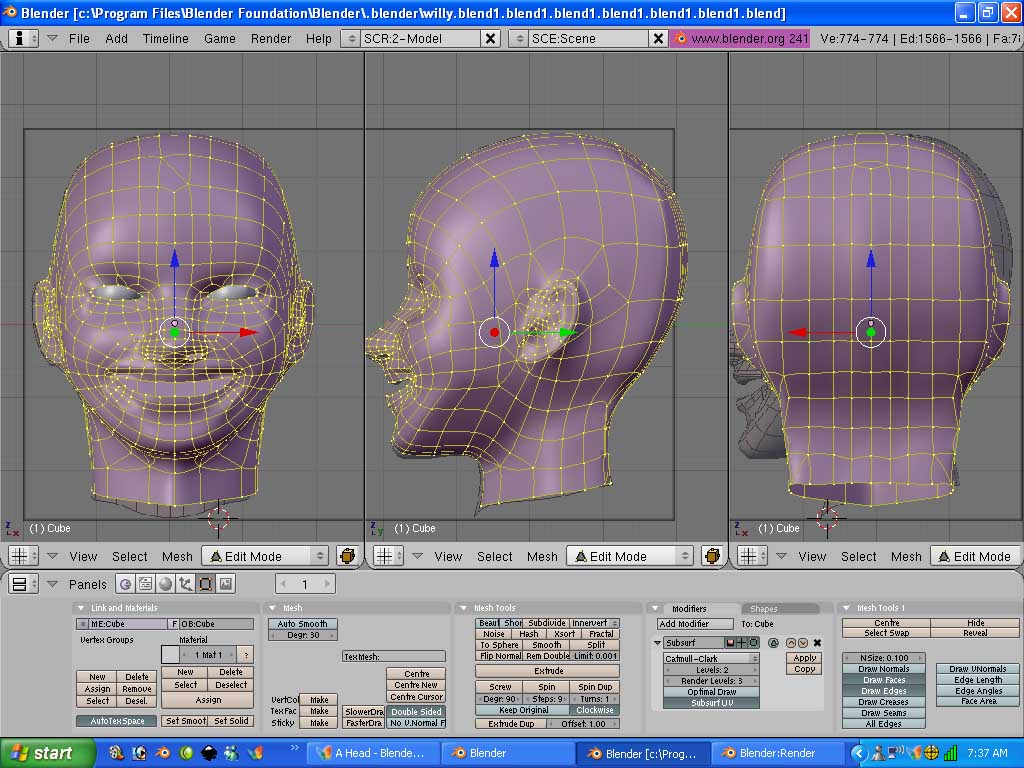1024x768 pixels.
Task: Enable Draw Creases
Action: pyautogui.click(x=884, y=702)
